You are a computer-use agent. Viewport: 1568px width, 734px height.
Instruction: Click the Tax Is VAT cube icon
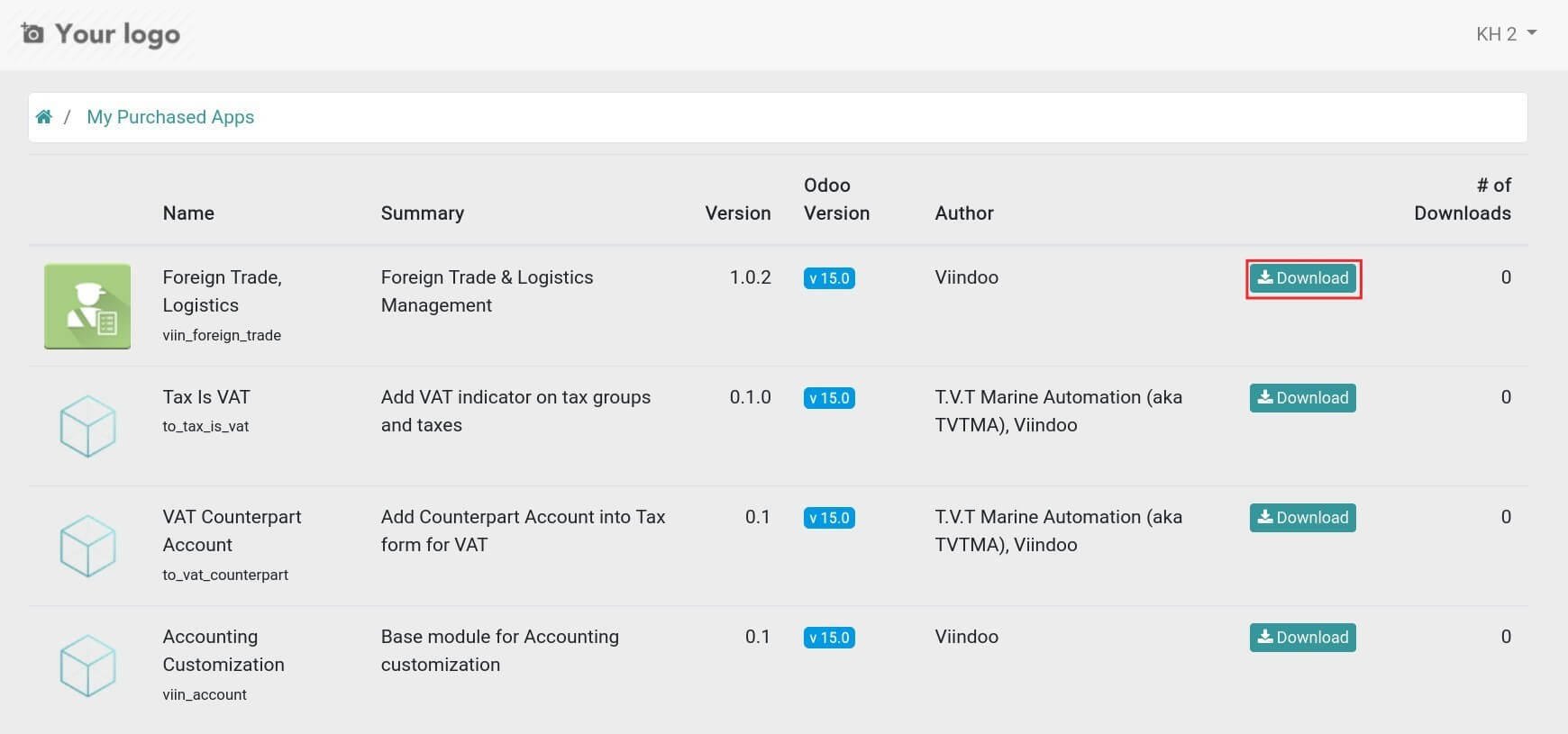coord(87,426)
